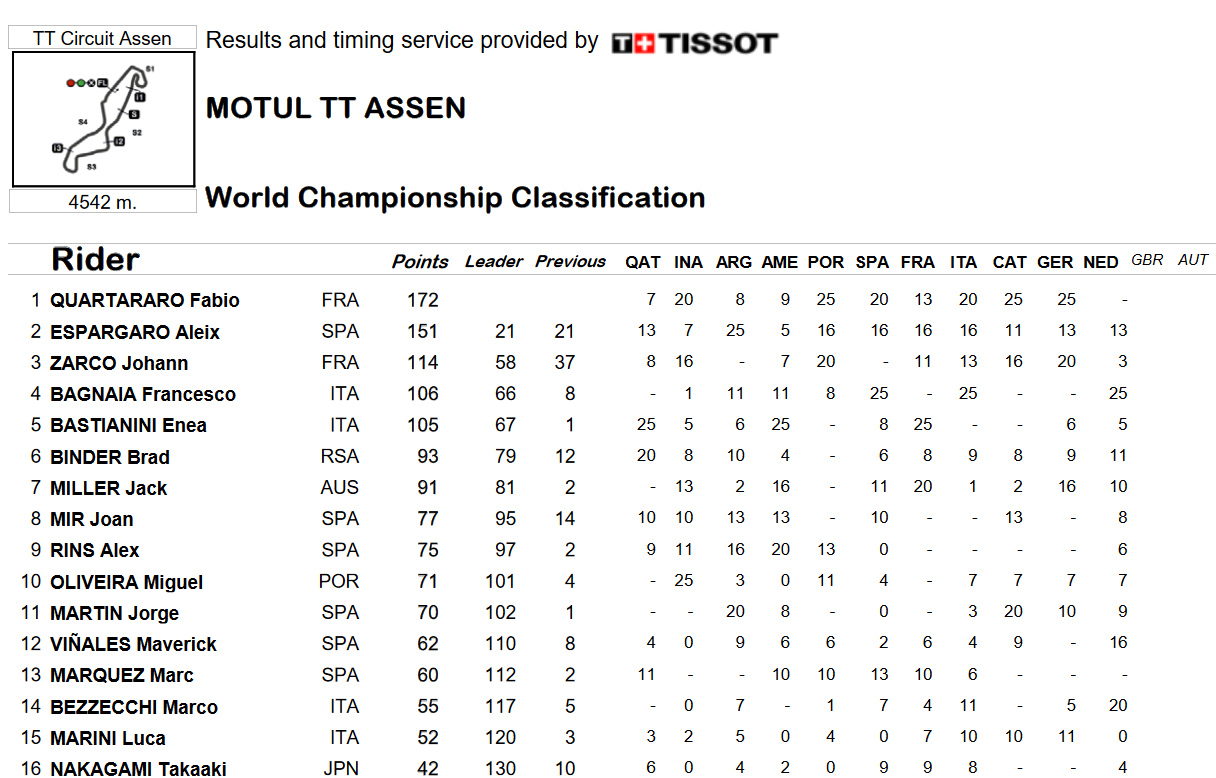The image size is (1216, 778).
Task: Select the GBR upcoming race header
Action: [x=1147, y=260]
